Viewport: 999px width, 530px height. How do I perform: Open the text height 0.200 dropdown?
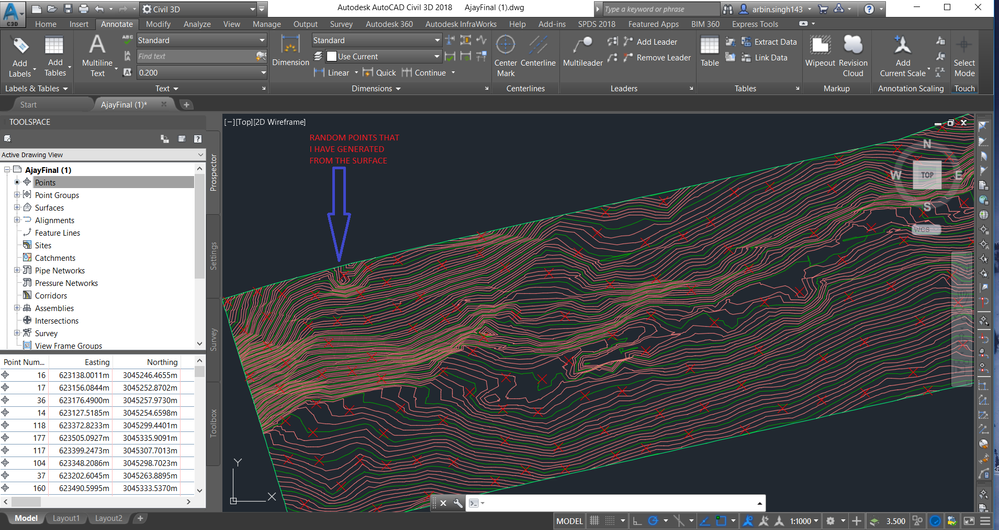[262, 73]
